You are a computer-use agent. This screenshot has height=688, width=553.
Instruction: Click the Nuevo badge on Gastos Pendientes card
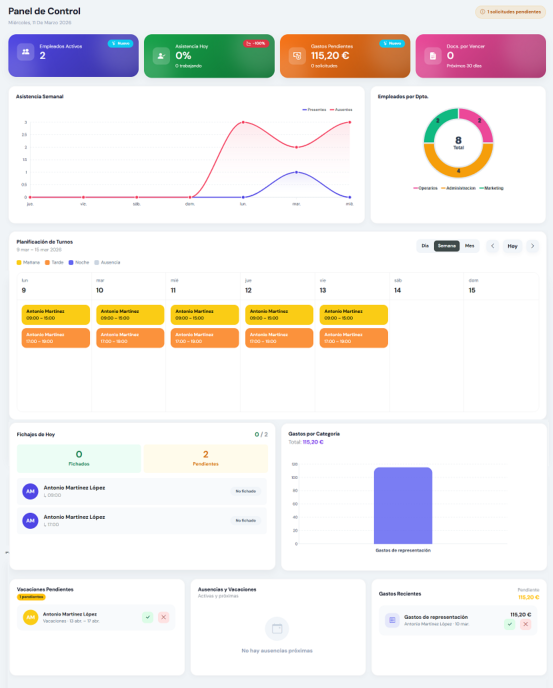point(392,43)
